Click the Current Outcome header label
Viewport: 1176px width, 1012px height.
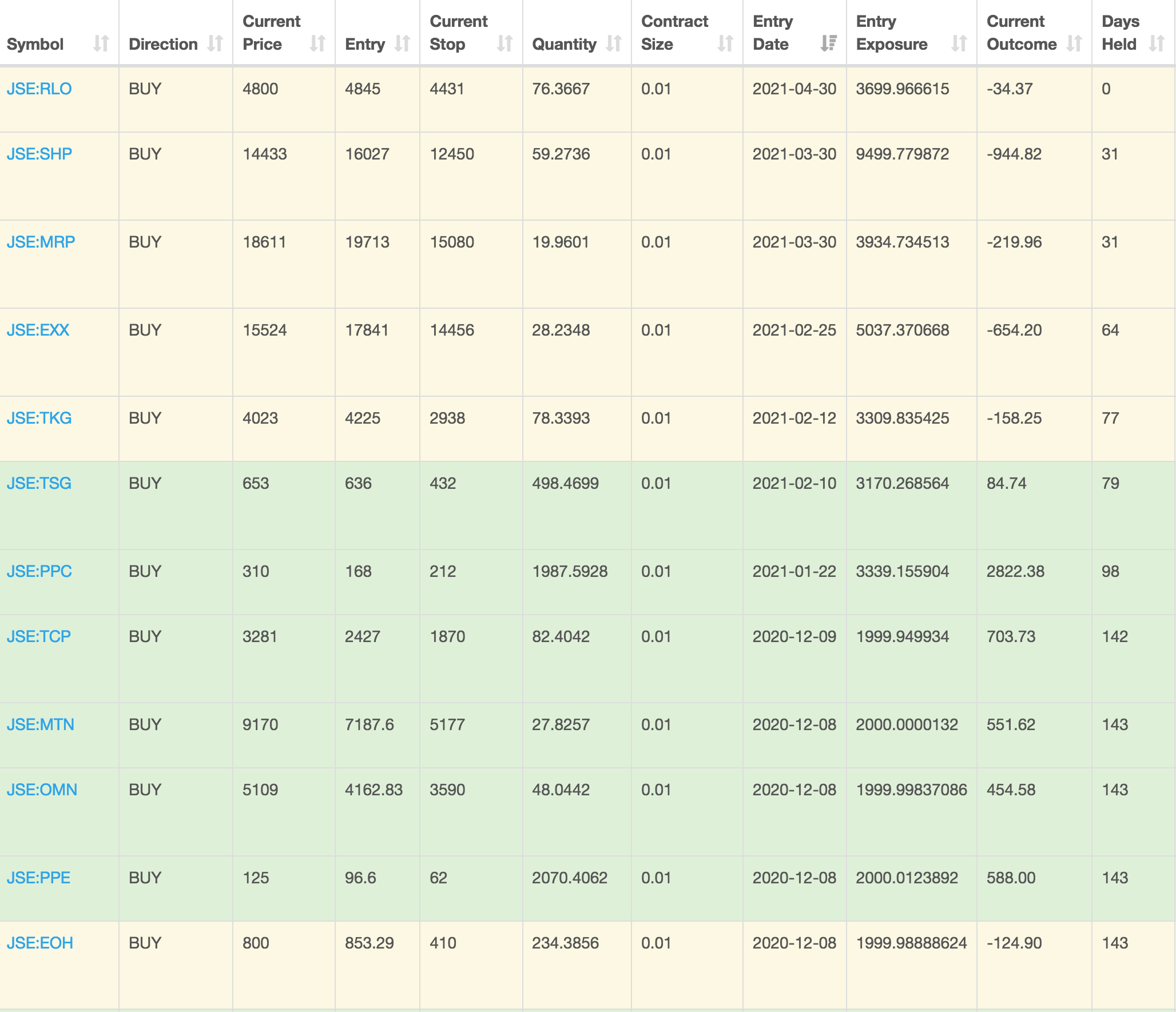[1022, 33]
